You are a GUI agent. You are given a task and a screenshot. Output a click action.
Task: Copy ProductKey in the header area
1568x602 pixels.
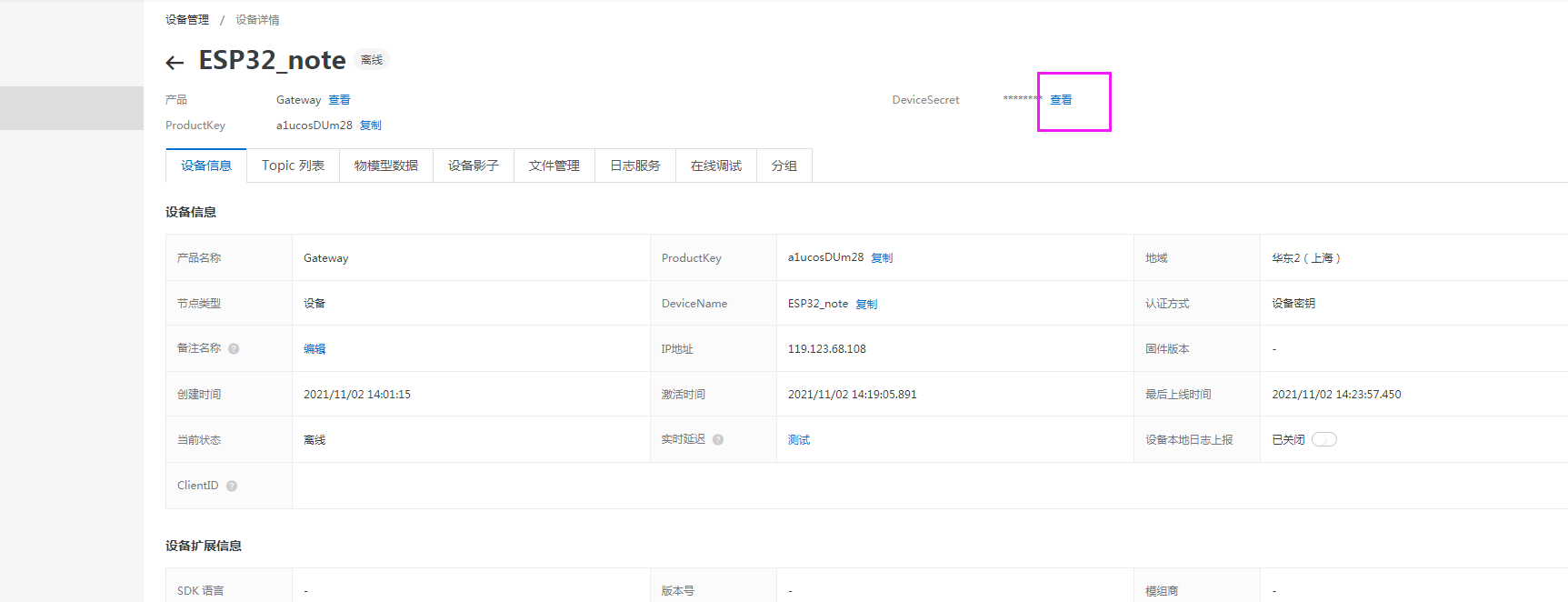click(x=371, y=125)
